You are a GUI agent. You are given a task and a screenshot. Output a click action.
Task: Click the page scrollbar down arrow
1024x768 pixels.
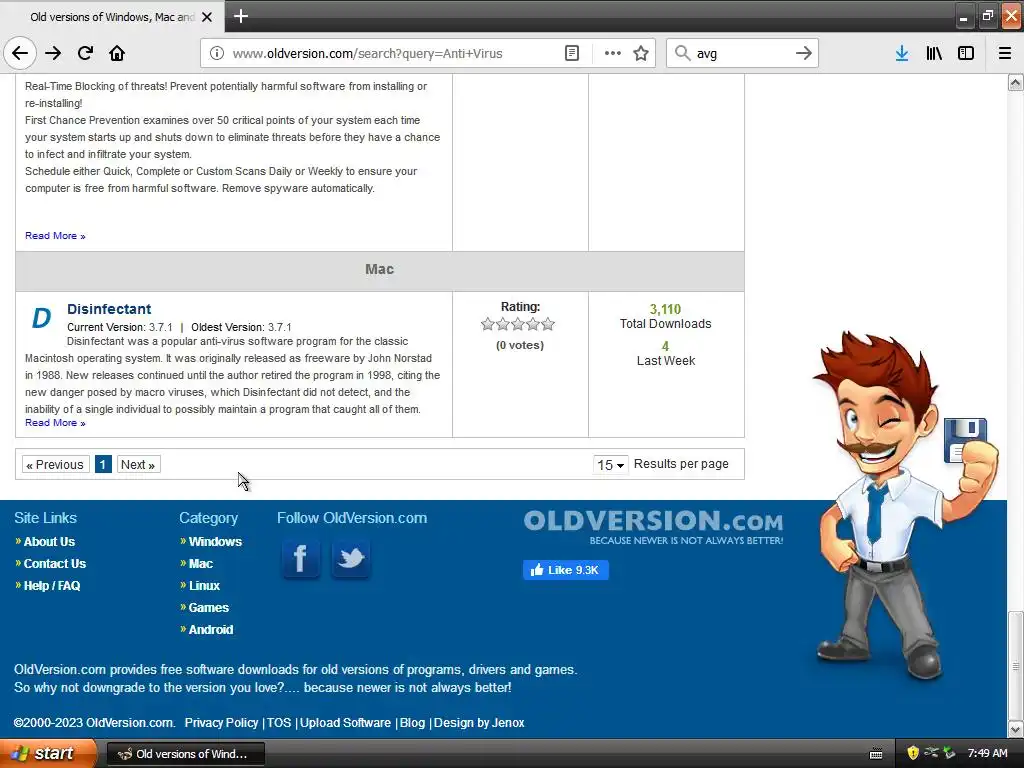[x=1016, y=729]
